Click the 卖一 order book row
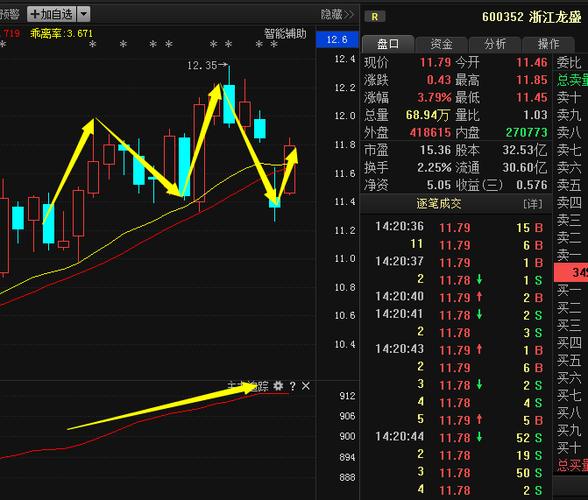Screen dimensions: 588x500 coord(571,255)
